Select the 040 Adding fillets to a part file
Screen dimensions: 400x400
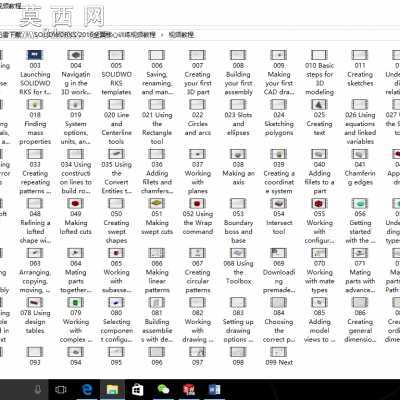[319, 172]
